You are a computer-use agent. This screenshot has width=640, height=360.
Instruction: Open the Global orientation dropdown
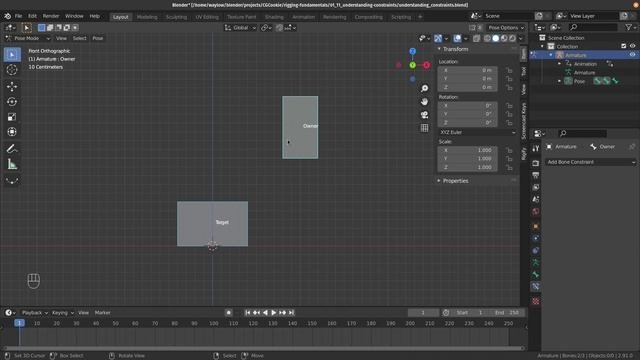click(240, 28)
